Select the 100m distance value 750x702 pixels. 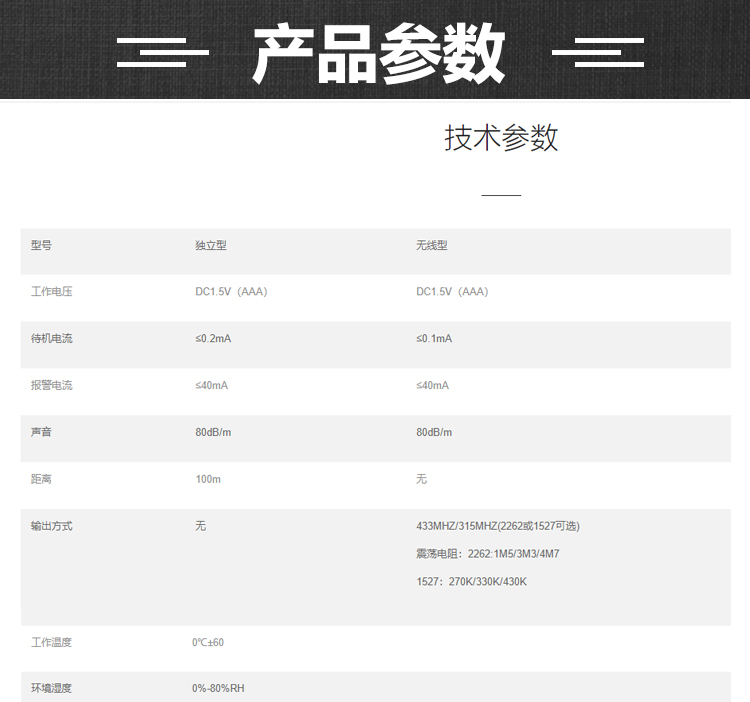point(208,479)
